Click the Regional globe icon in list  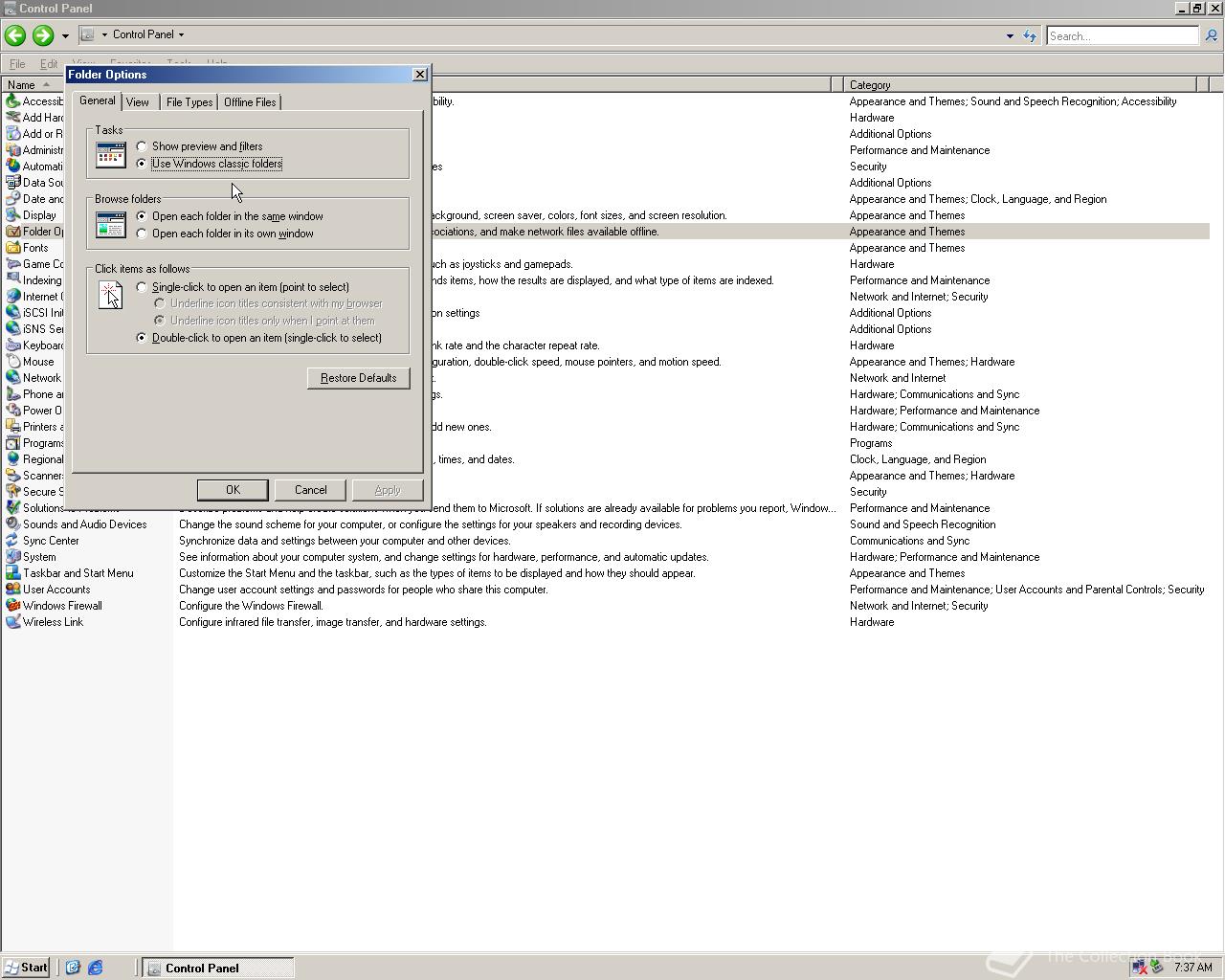[12, 459]
